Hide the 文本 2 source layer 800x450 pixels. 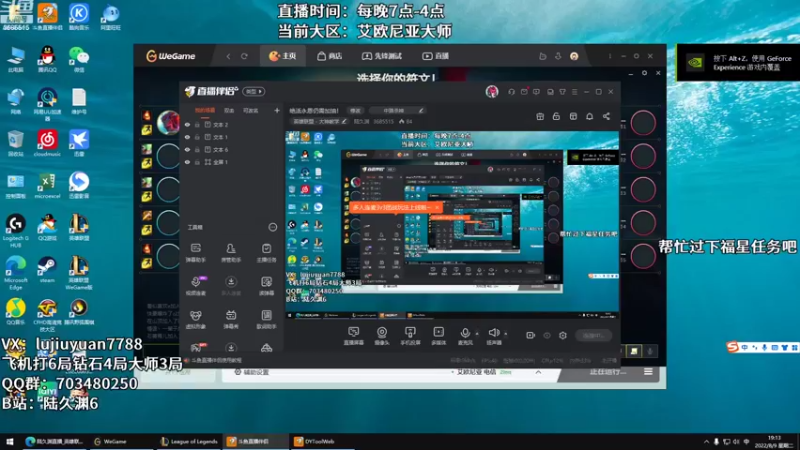(x=187, y=124)
